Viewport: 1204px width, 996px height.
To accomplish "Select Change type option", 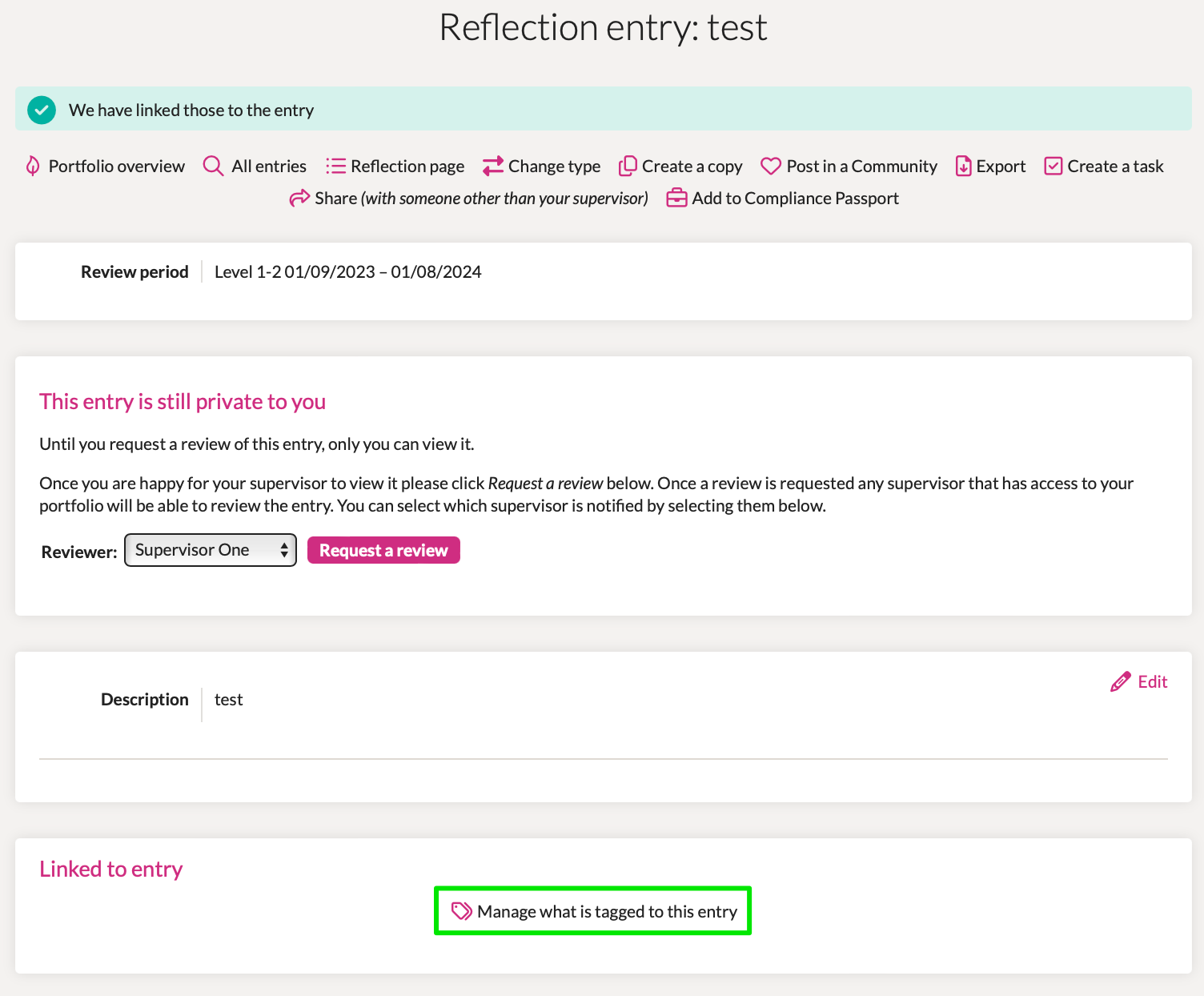I will pos(554,167).
